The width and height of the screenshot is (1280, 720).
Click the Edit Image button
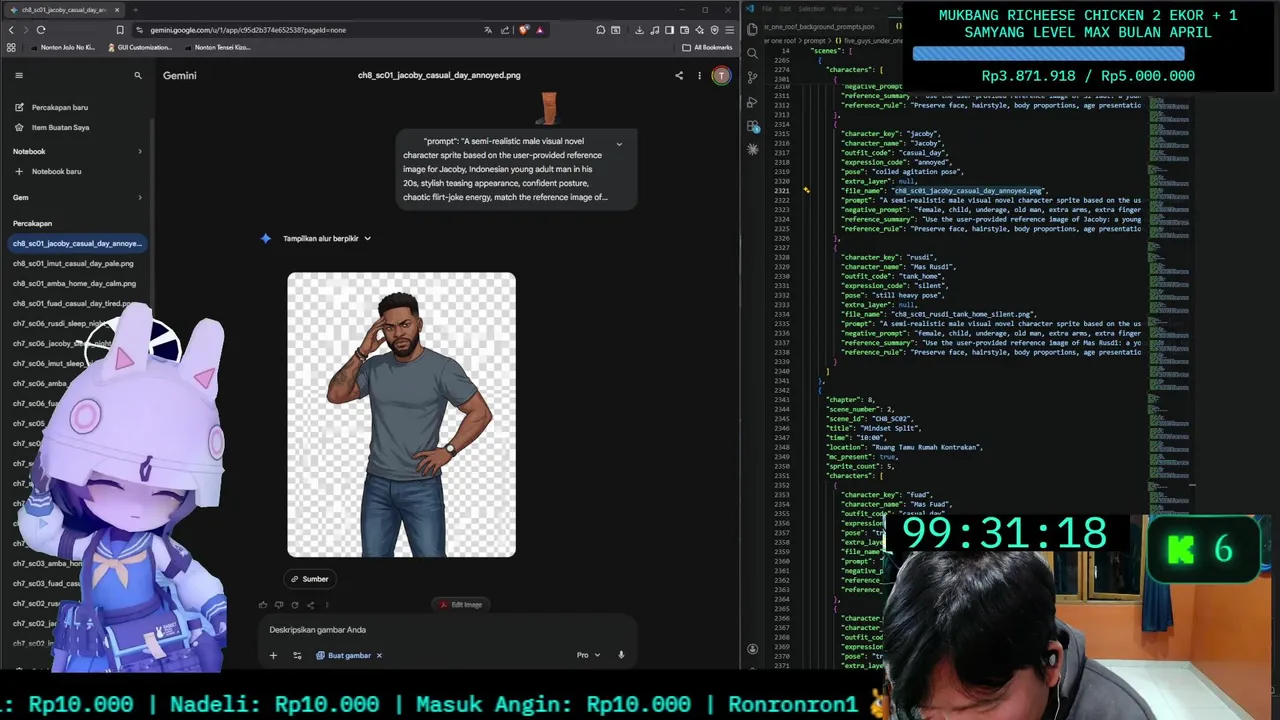tap(461, 604)
